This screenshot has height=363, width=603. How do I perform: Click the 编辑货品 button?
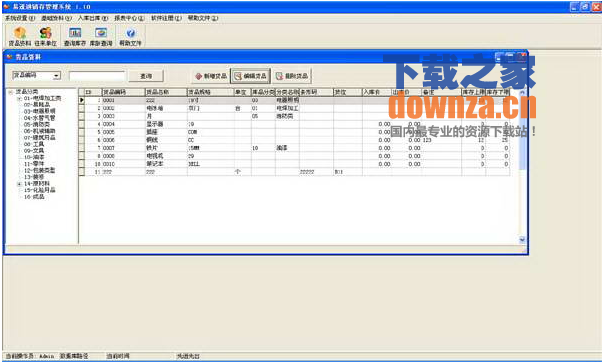pyautogui.click(x=250, y=76)
